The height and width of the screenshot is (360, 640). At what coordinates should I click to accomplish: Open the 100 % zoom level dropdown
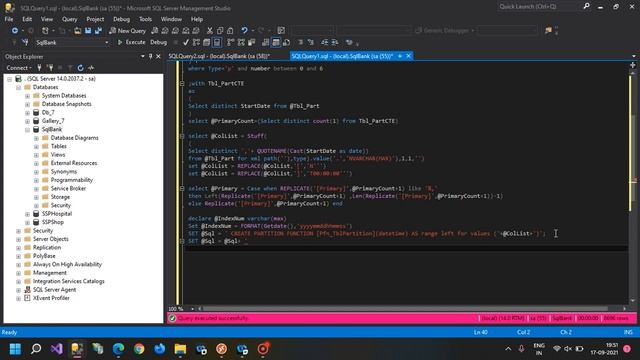192,309
